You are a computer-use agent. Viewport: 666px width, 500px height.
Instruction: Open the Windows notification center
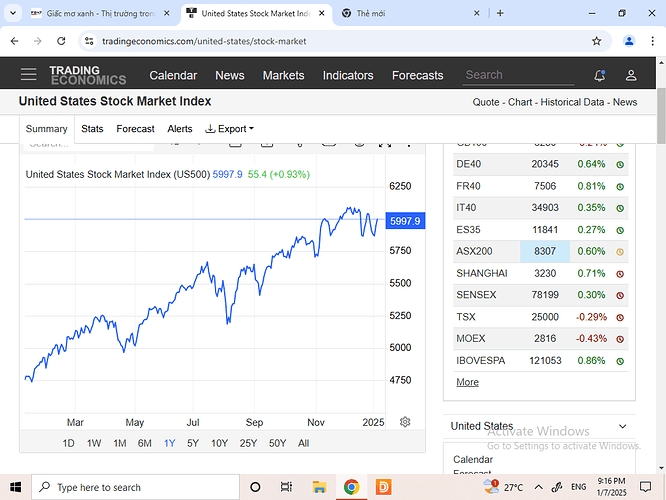click(645, 487)
